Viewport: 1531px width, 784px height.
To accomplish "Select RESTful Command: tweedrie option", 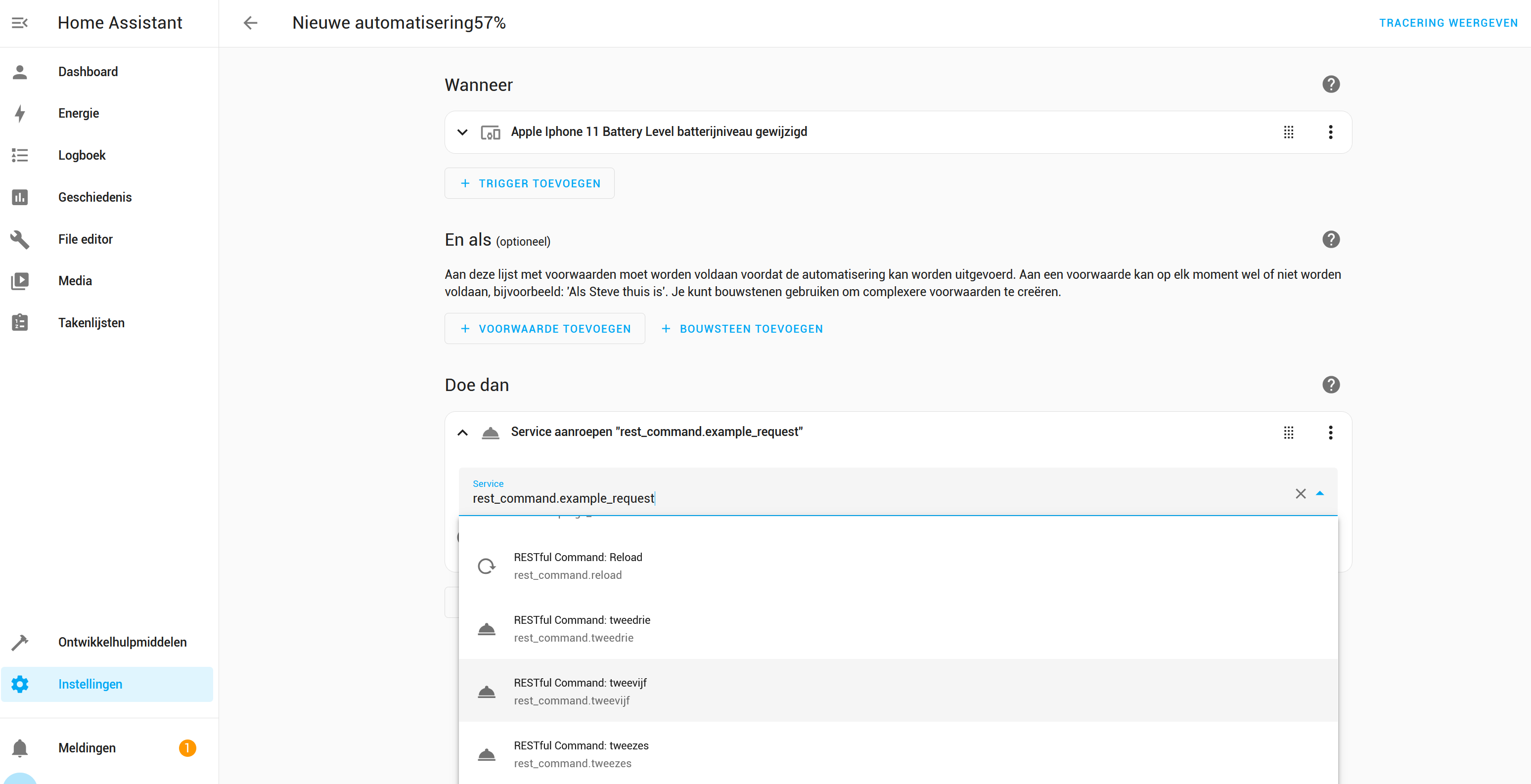I will pyautogui.click(x=898, y=628).
